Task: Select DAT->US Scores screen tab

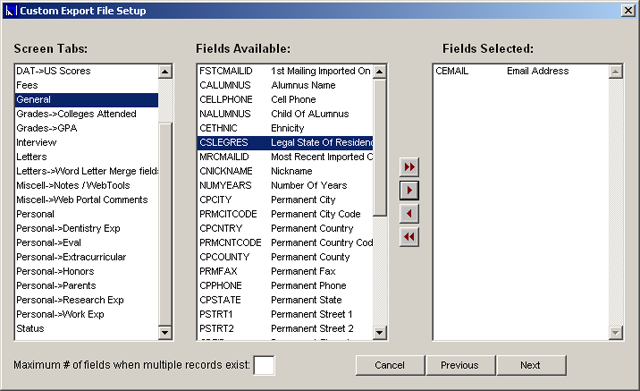Action: (x=87, y=71)
